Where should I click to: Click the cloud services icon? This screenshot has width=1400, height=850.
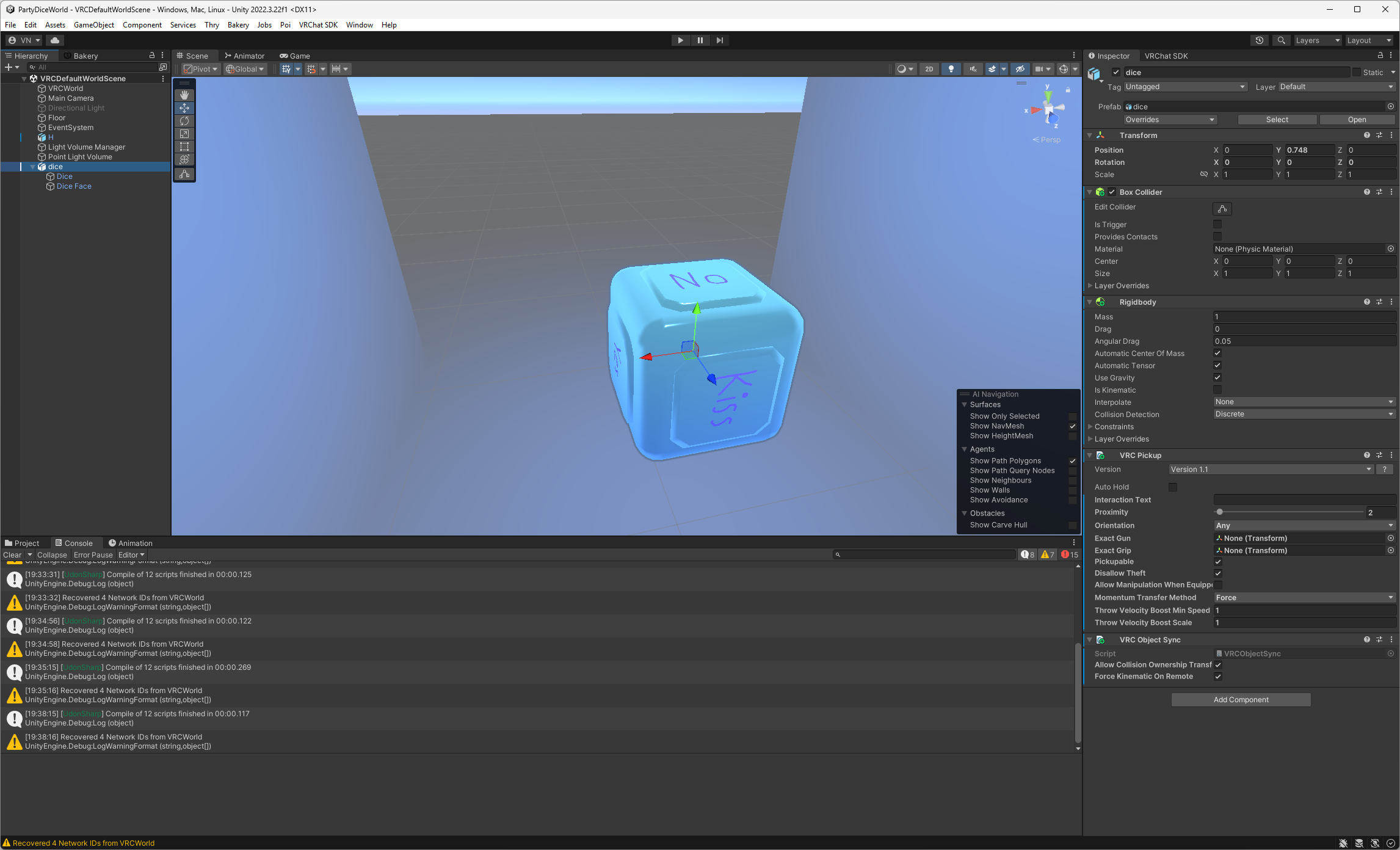point(55,40)
